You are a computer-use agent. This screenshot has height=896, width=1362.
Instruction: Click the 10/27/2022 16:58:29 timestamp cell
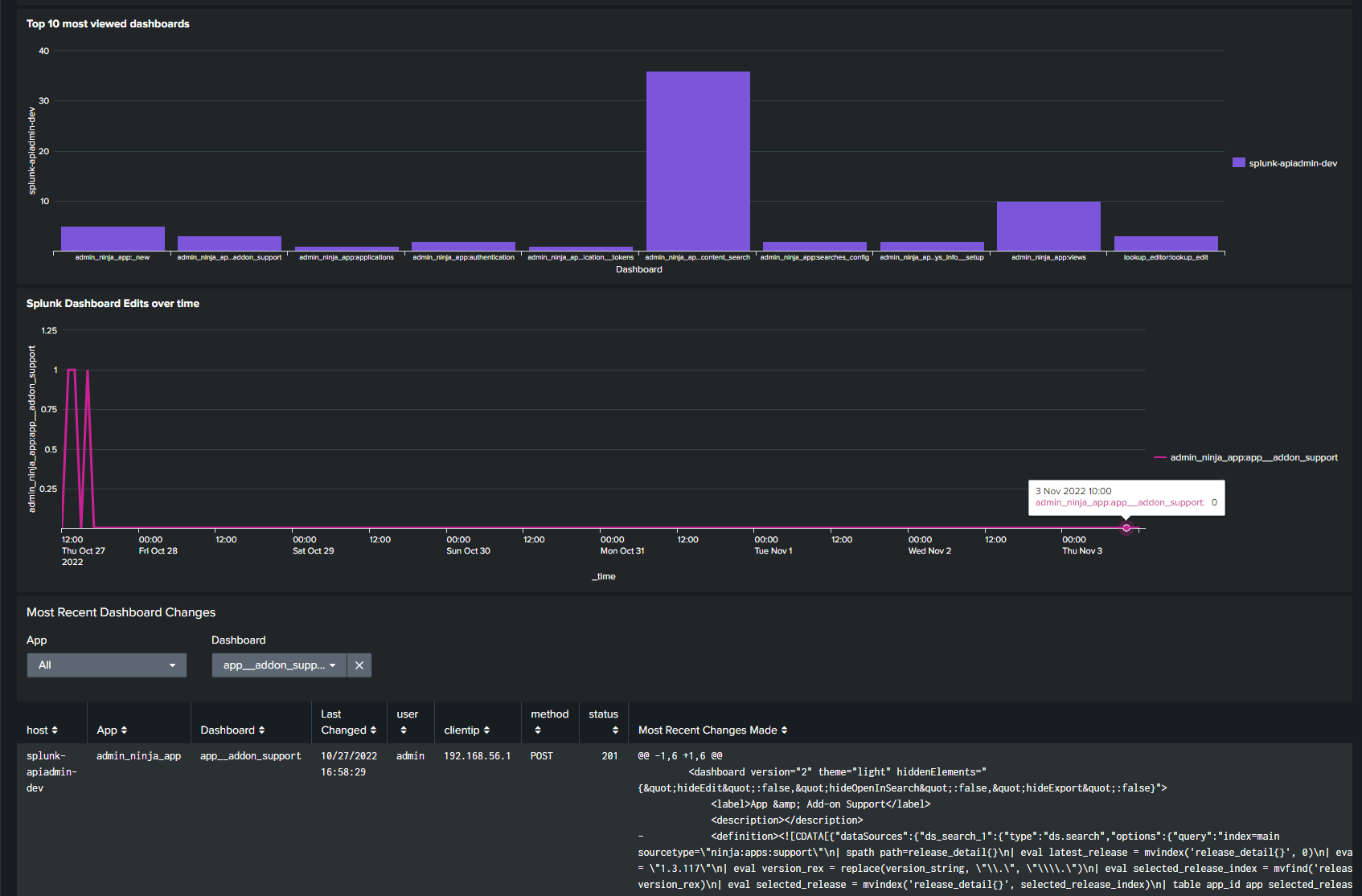(349, 763)
